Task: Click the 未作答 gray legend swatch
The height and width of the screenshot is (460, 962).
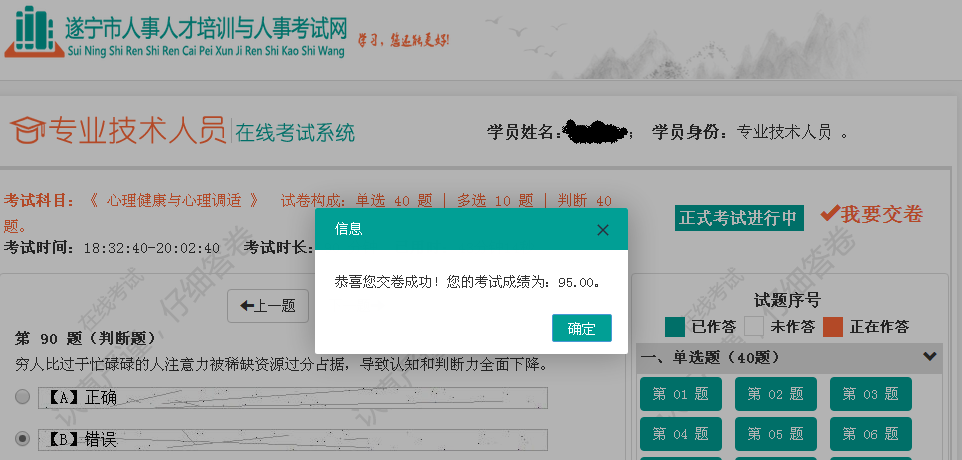Action: coord(754,326)
